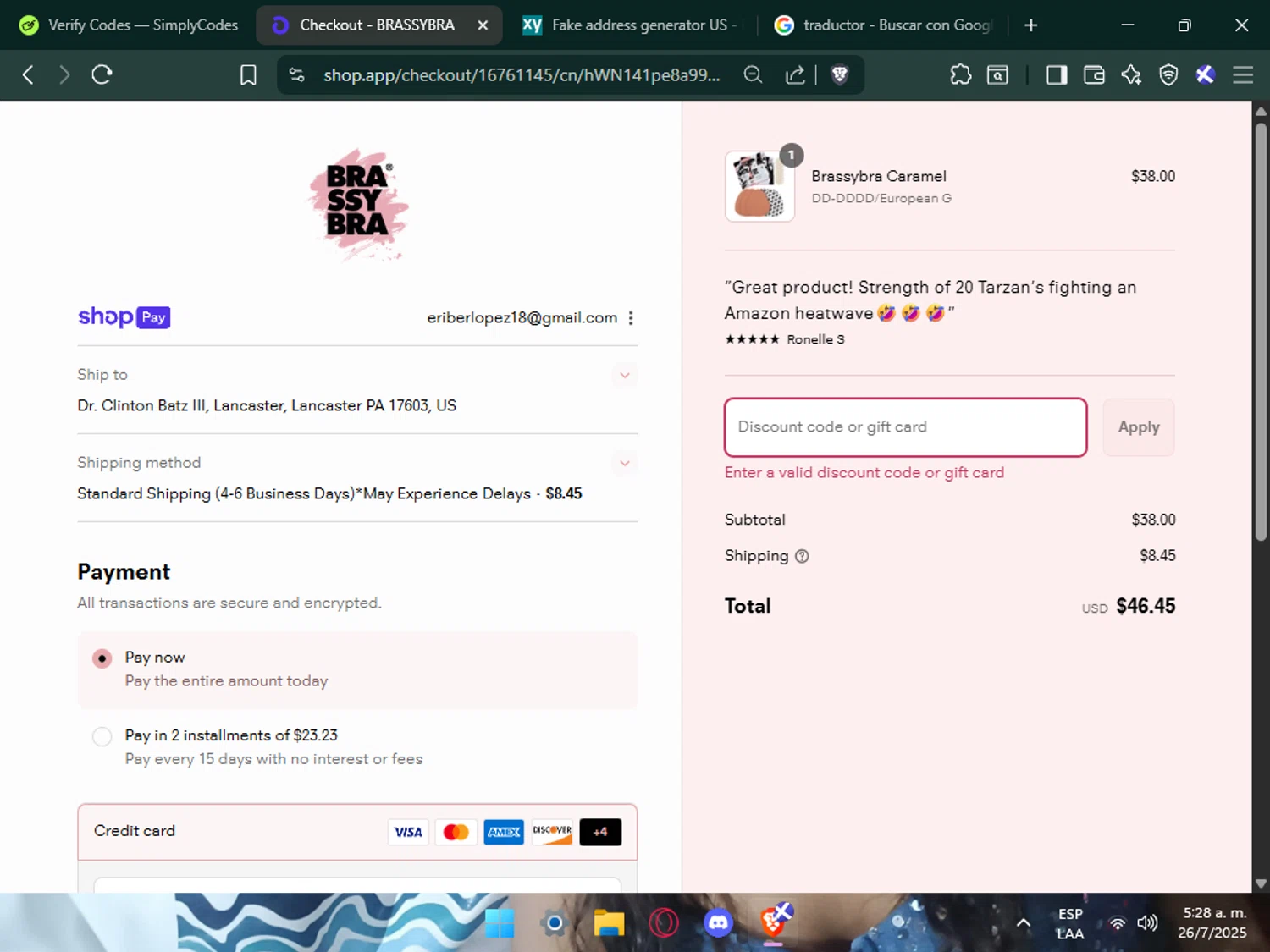Viewport: 1270px width, 952px height.
Task: Click the address bar URL
Action: tap(522, 75)
